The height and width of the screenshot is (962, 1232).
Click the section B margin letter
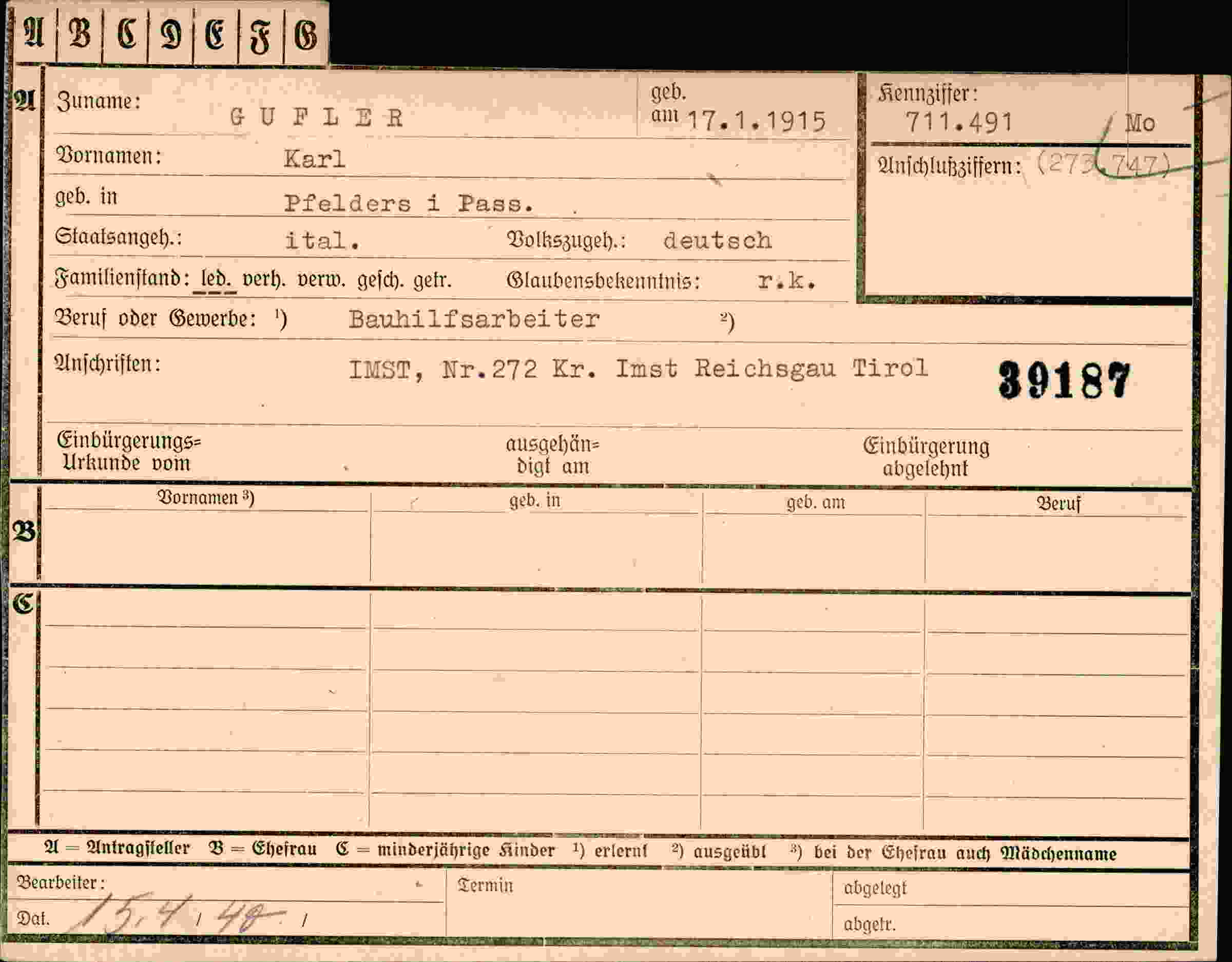pos(24,531)
